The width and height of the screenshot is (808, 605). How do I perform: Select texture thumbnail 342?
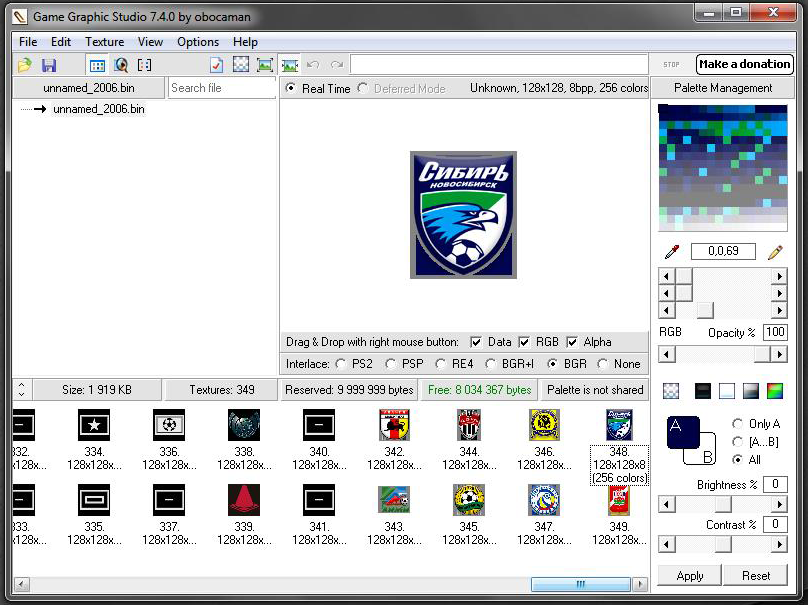(x=394, y=425)
